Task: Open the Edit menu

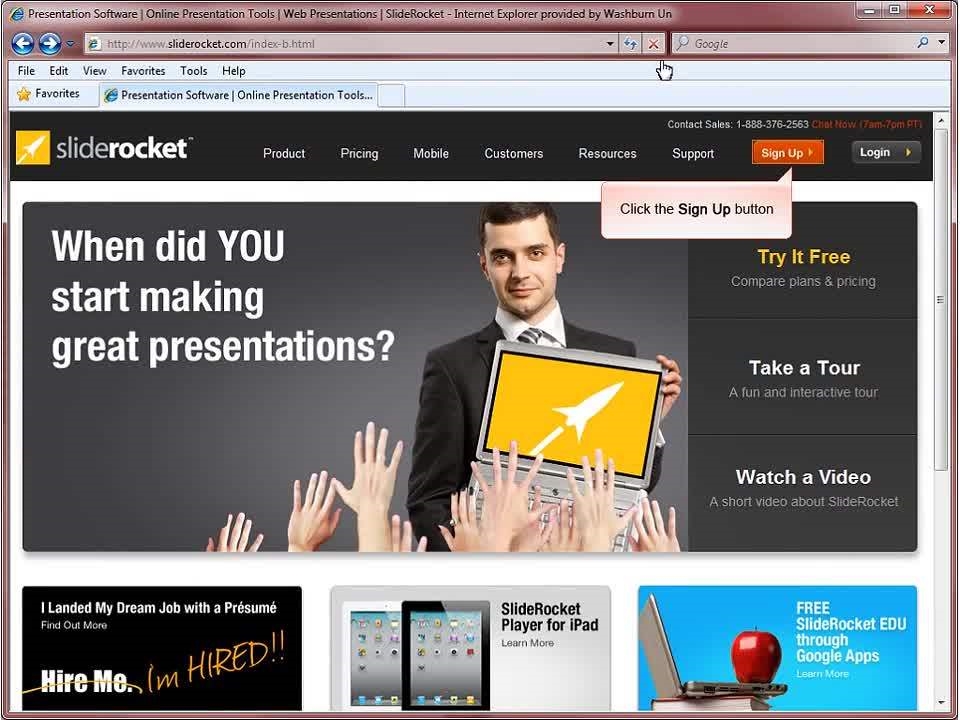Action: click(x=59, y=70)
